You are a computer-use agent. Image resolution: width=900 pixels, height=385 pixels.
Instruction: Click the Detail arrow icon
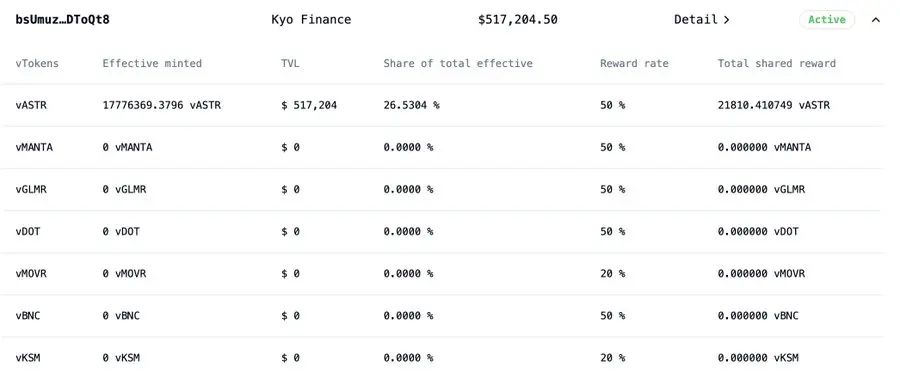(x=726, y=20)
